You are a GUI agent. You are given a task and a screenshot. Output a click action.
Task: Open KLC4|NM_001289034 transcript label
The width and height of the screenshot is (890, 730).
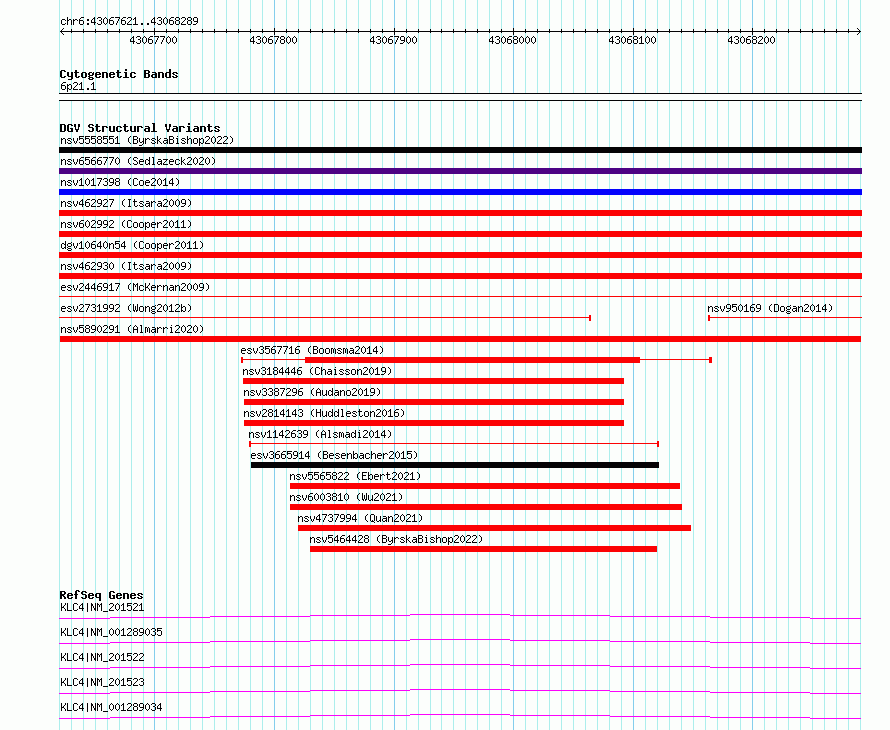111,707
